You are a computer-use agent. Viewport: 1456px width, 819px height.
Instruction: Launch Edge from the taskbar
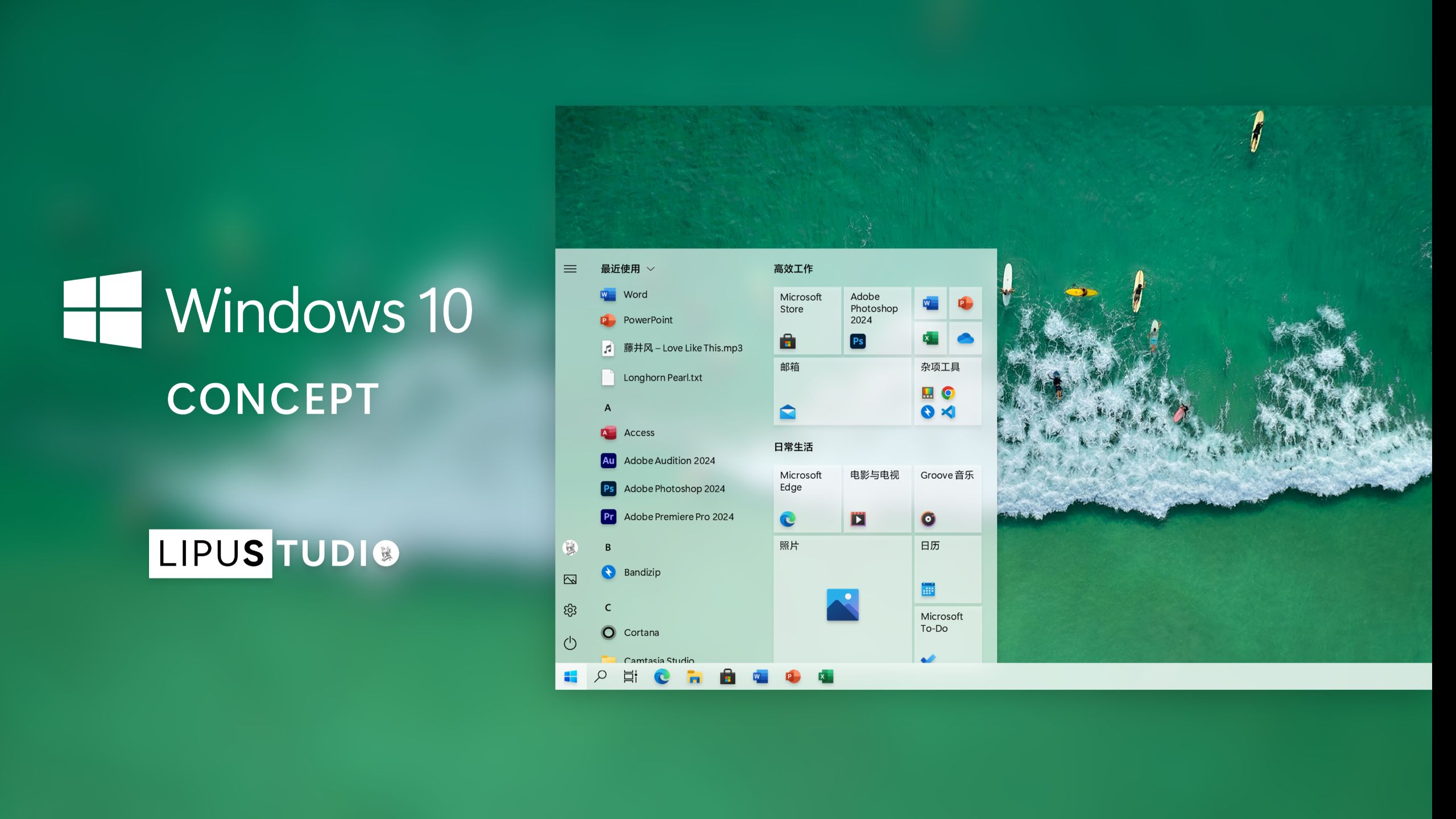click(x=662, y=676)
